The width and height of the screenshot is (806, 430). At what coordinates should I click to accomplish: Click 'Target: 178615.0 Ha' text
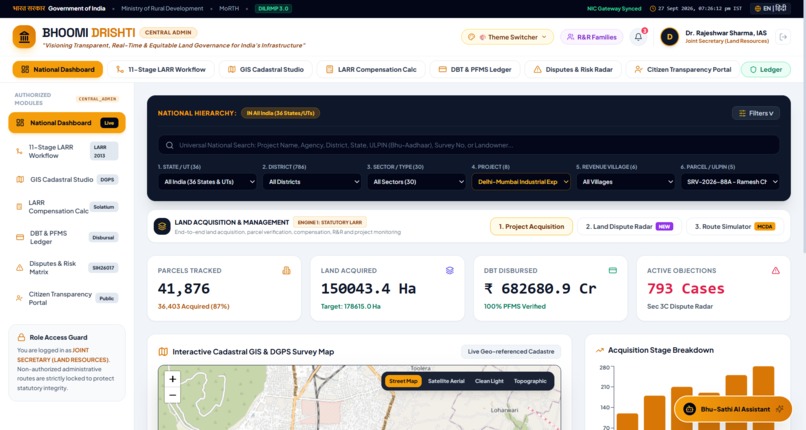351,306
